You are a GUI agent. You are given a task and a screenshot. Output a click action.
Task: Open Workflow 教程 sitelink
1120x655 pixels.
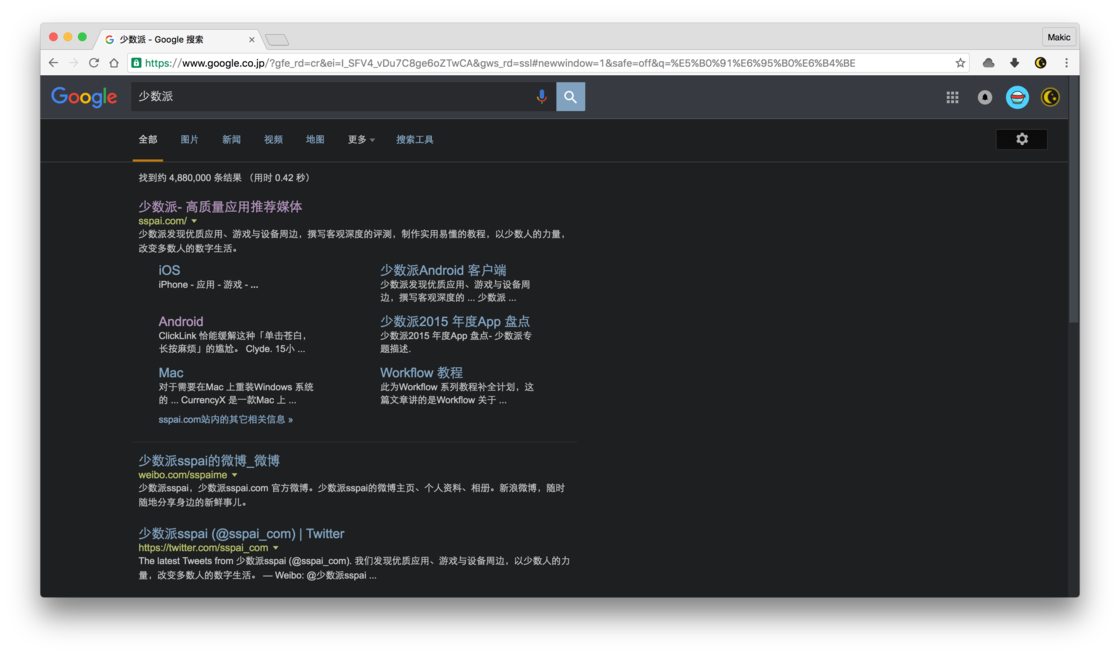coord(421,373)
